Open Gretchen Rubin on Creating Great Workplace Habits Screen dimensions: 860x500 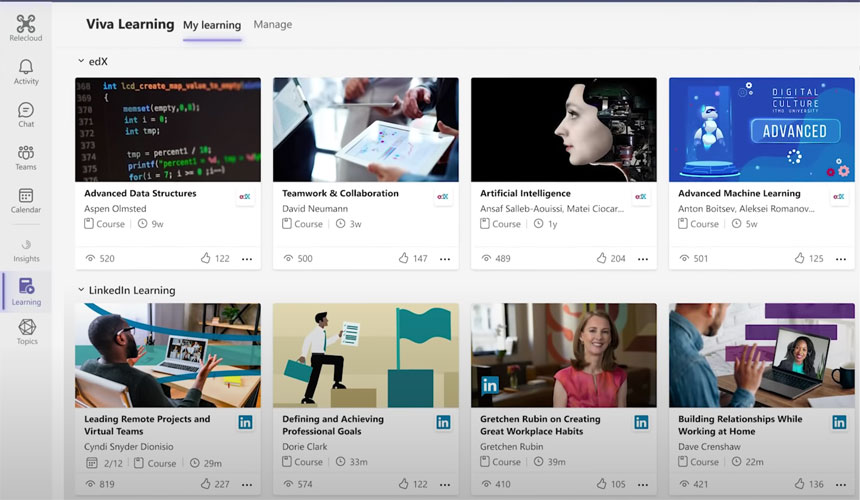[x=540, y=425]
